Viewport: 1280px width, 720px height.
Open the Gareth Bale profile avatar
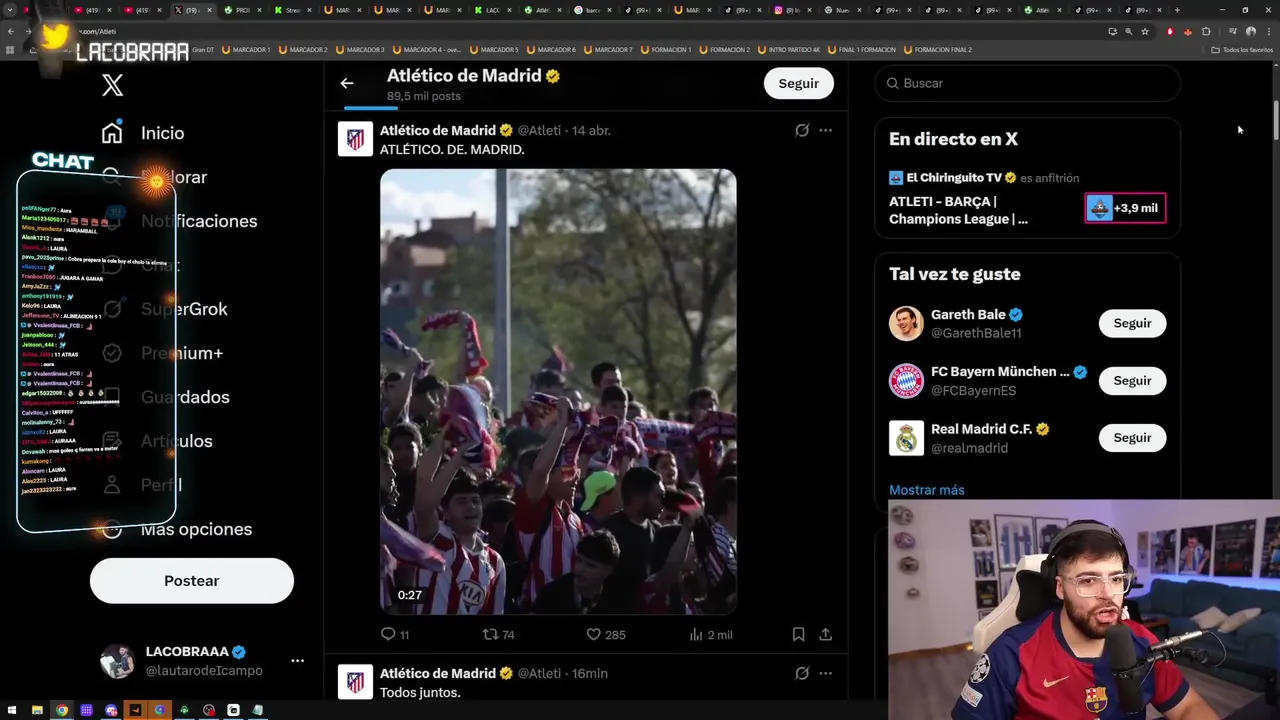(906, 323)
